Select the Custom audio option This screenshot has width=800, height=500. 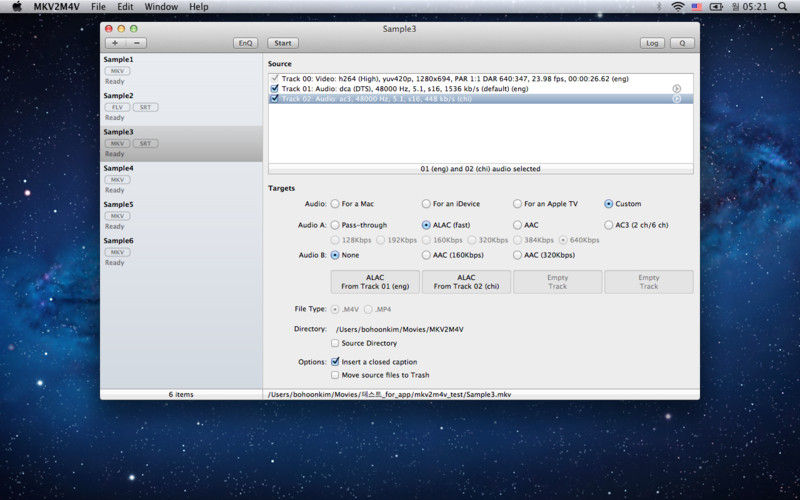click(x=609, y=204)
